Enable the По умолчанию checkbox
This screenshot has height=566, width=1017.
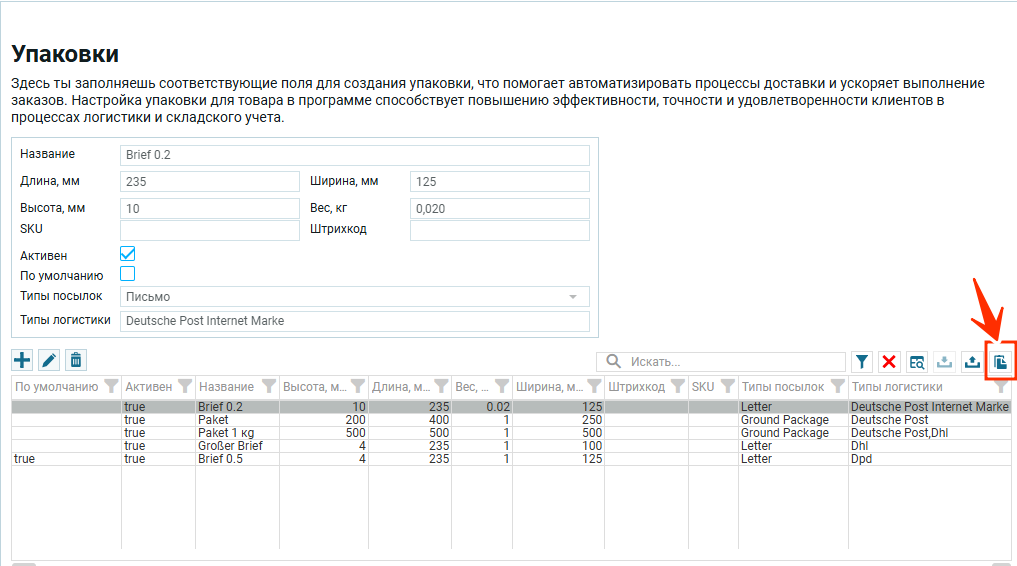point(127,274)
